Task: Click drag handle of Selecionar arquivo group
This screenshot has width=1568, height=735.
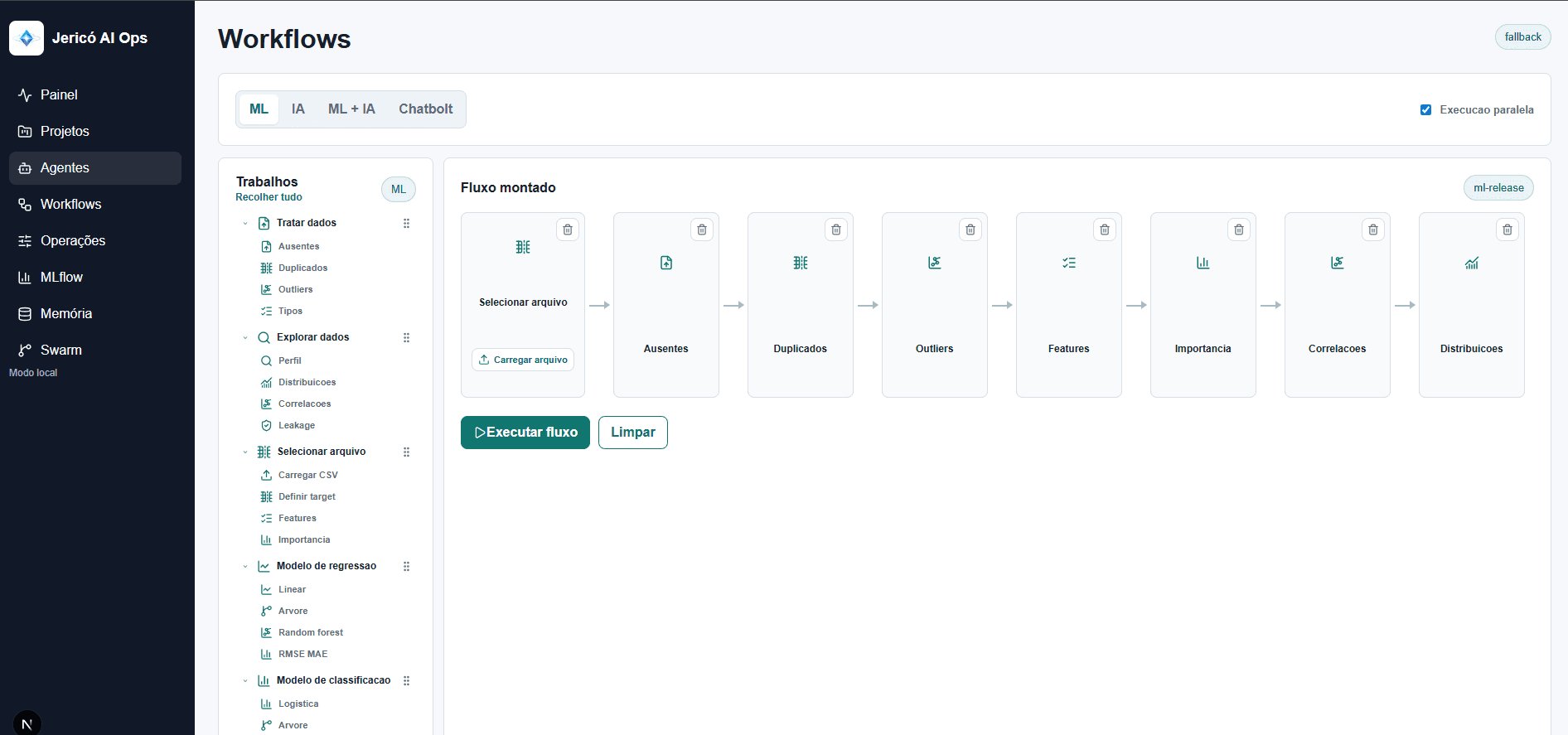Action: coord(406,452)
